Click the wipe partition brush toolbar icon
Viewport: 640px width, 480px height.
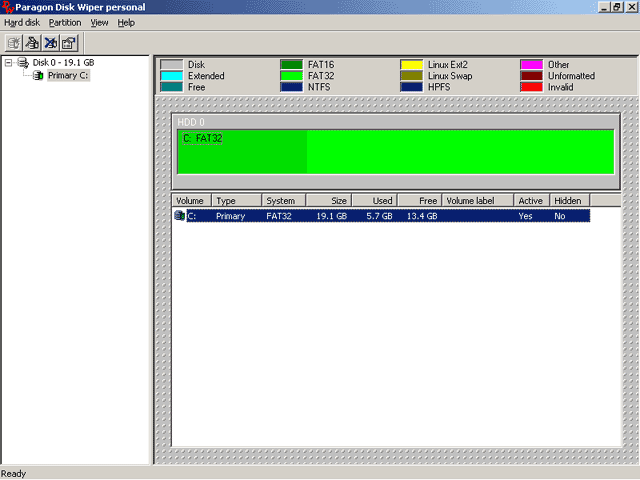32,43
